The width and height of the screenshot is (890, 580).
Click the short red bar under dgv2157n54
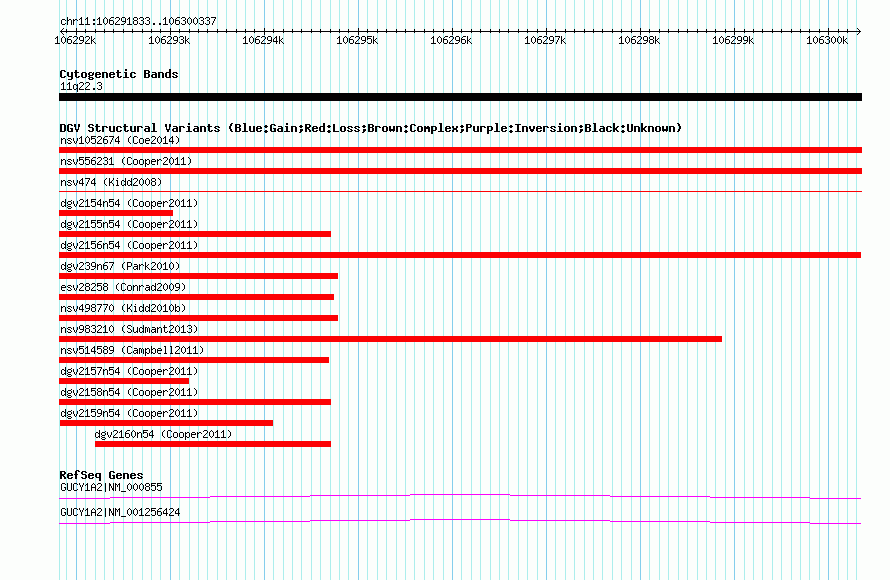[124, 381]
